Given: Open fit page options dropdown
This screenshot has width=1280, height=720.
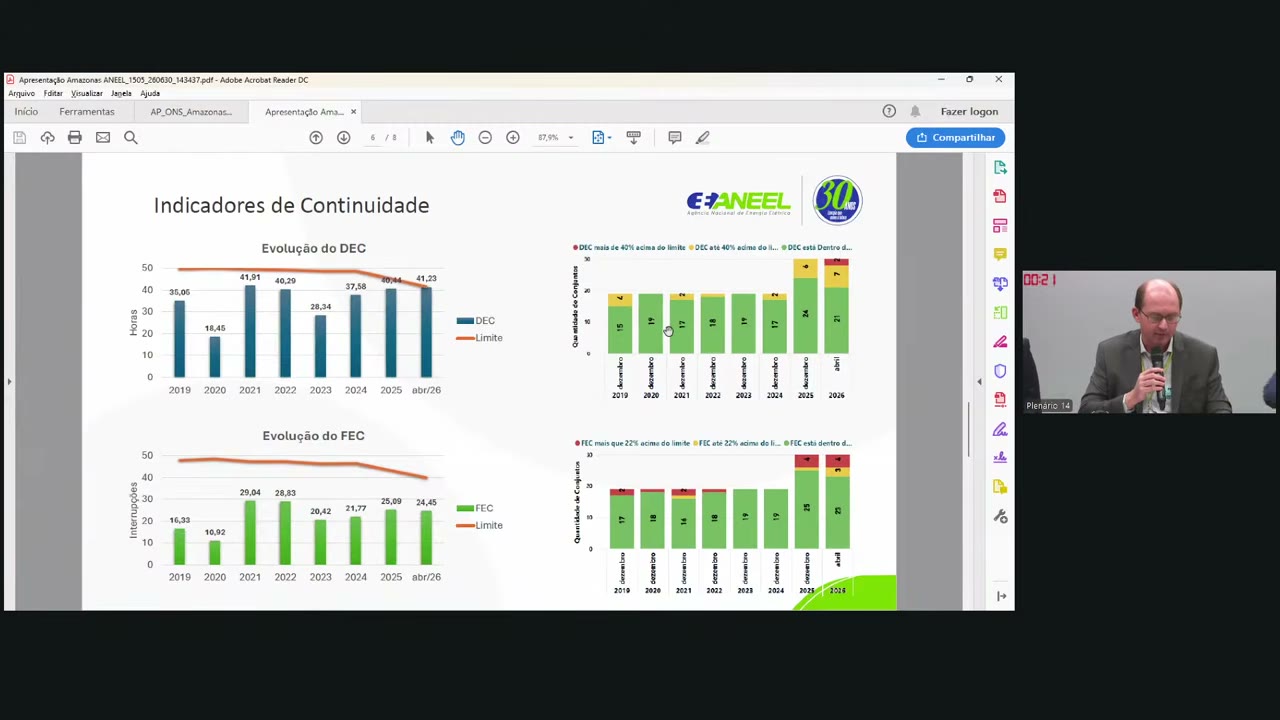Looking at the screenshot, I should click(601, 137).
